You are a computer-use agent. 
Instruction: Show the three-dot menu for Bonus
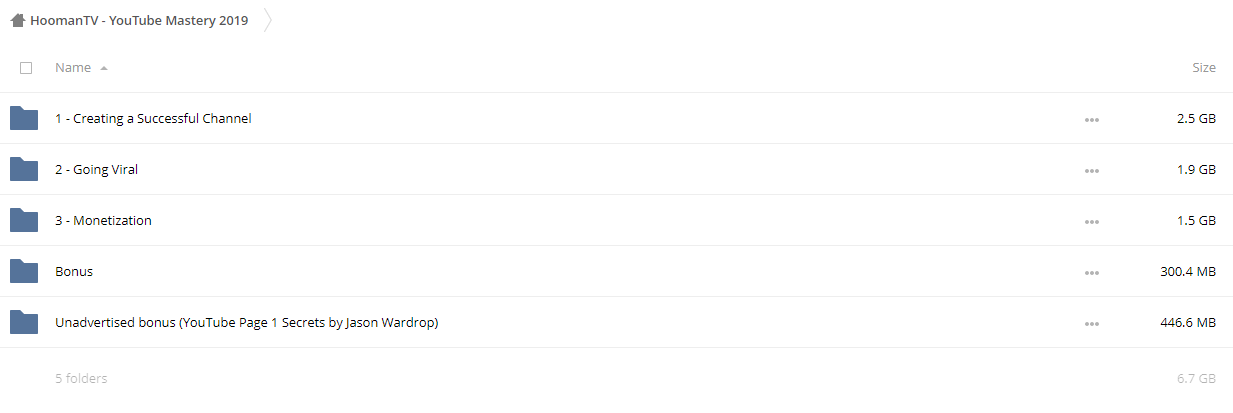tap(1091, 273)
